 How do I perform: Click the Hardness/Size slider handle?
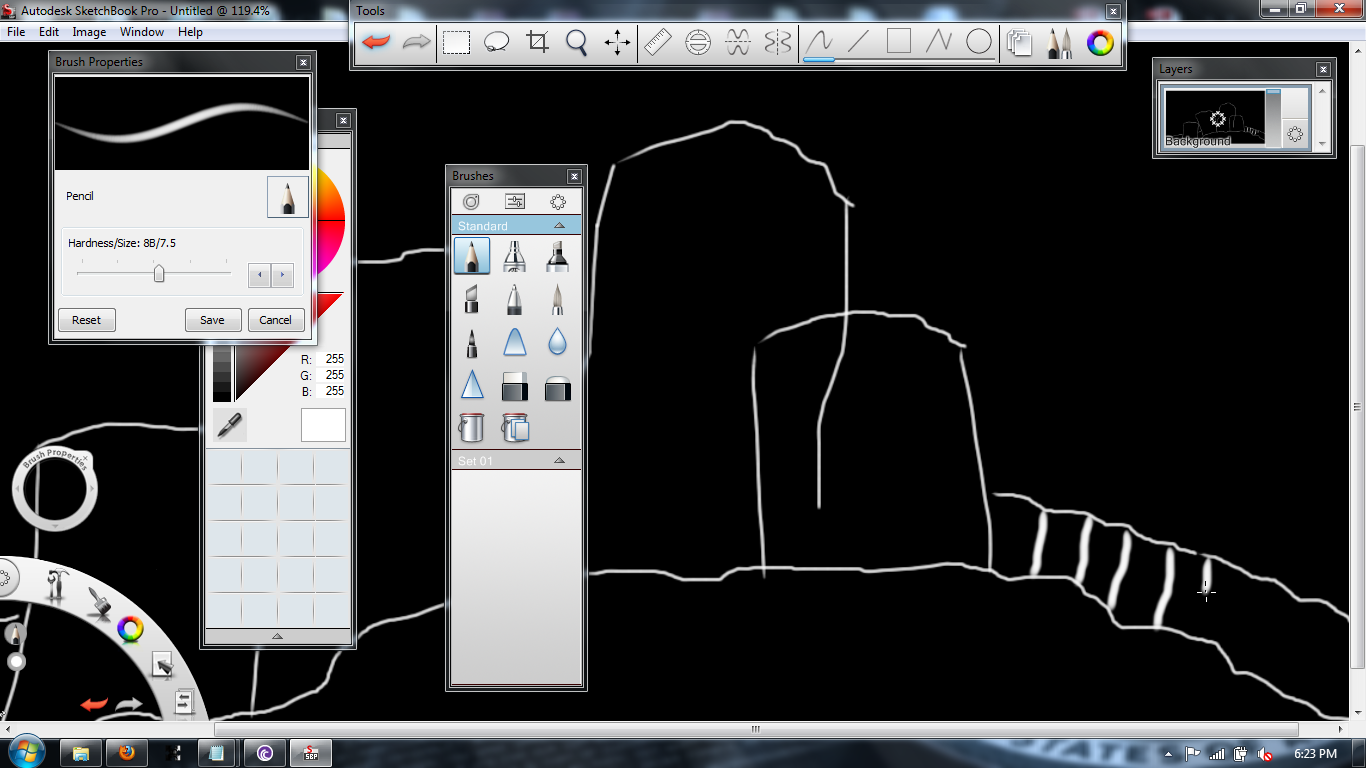(158, 274)
